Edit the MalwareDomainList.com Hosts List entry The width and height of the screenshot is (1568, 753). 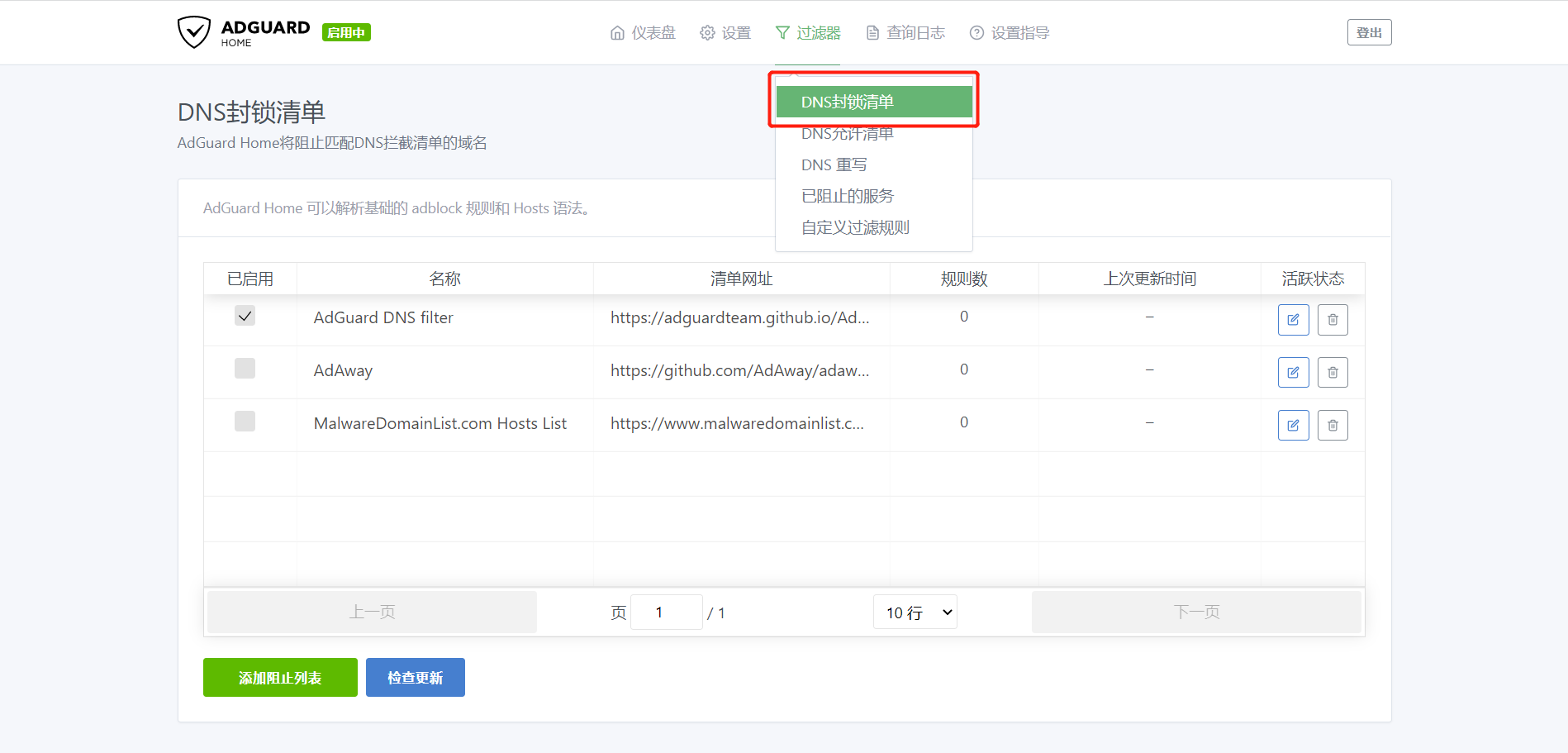(1293, 426)
